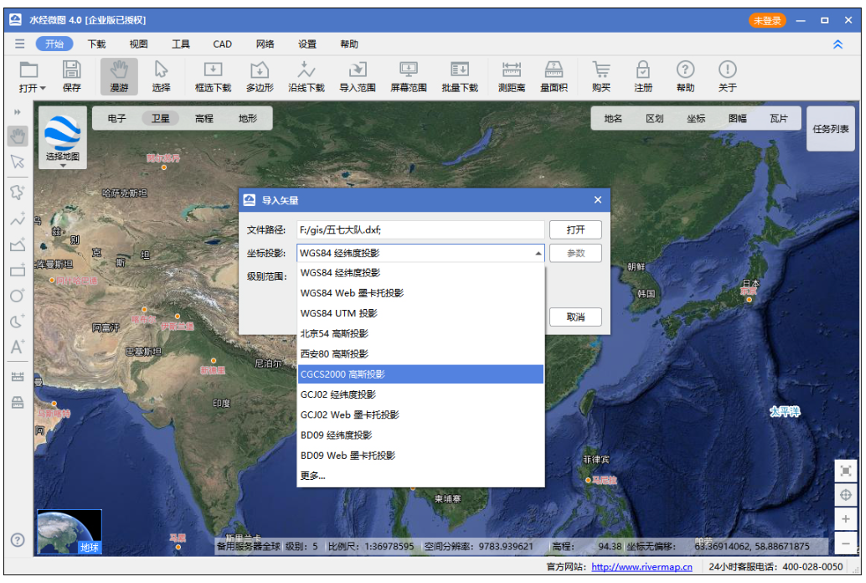Viewport: 866px width, 583px height.
Task: Expand the 打开 toolbar dropdown arrow
Action: [43, 89]
